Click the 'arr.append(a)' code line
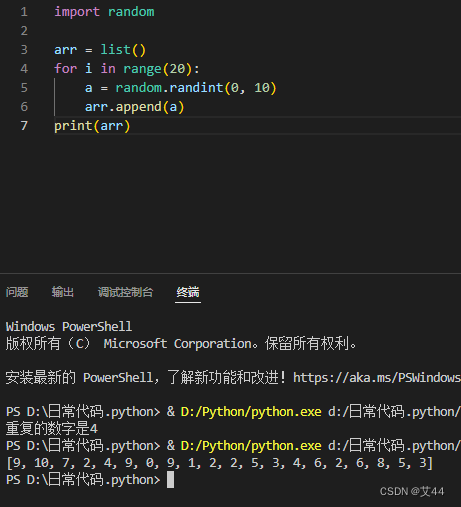 pyautogui.click(x=134, y=107)
